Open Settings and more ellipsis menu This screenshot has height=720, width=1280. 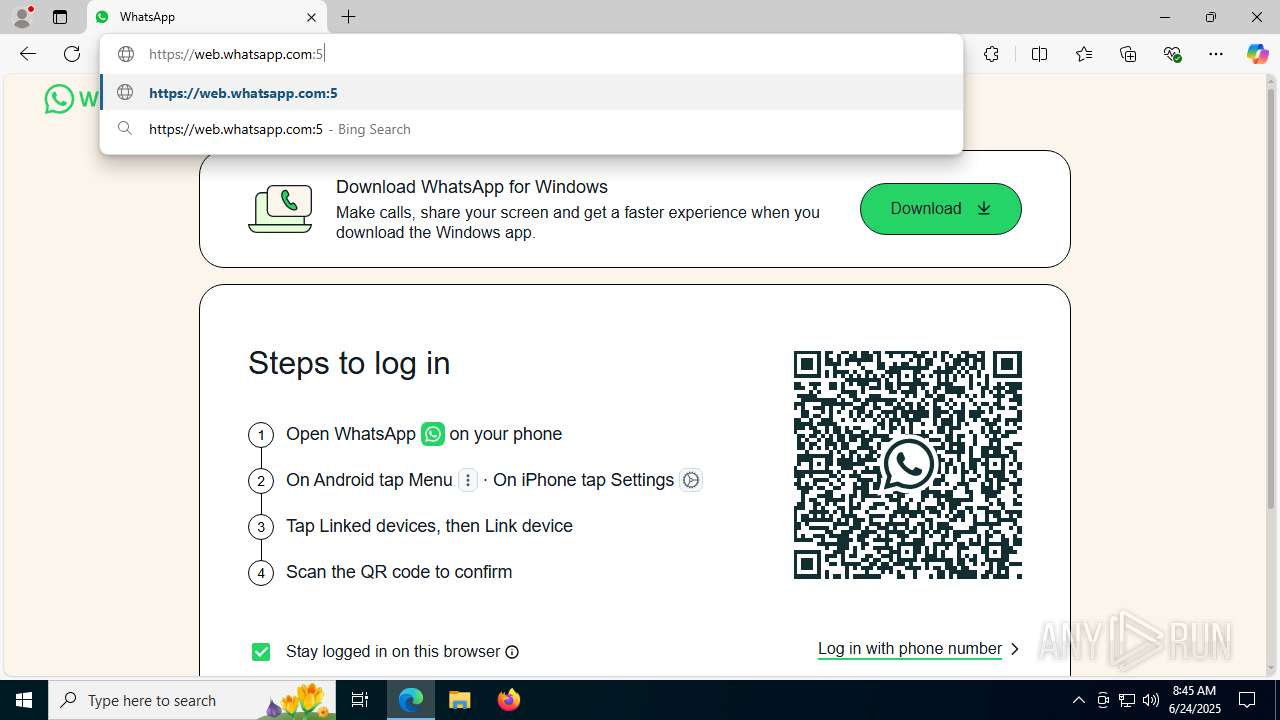1216,54
